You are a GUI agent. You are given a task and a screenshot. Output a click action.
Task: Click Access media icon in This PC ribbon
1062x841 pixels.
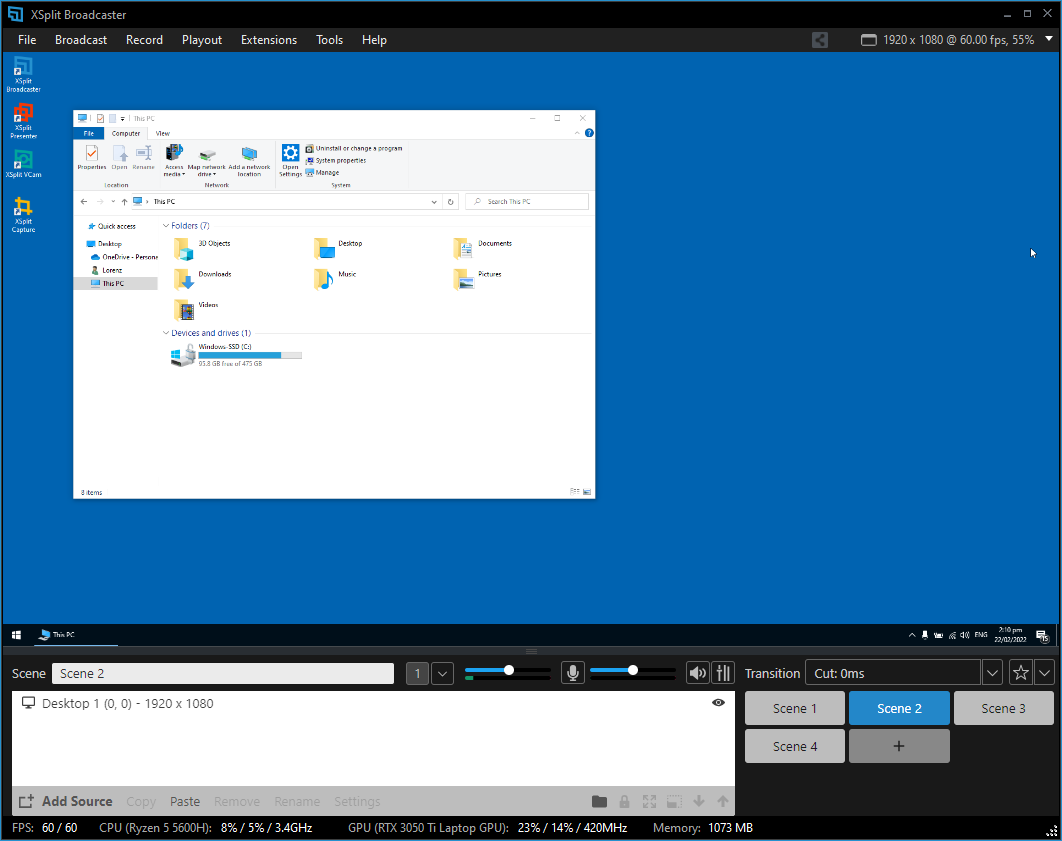point(174,152)
